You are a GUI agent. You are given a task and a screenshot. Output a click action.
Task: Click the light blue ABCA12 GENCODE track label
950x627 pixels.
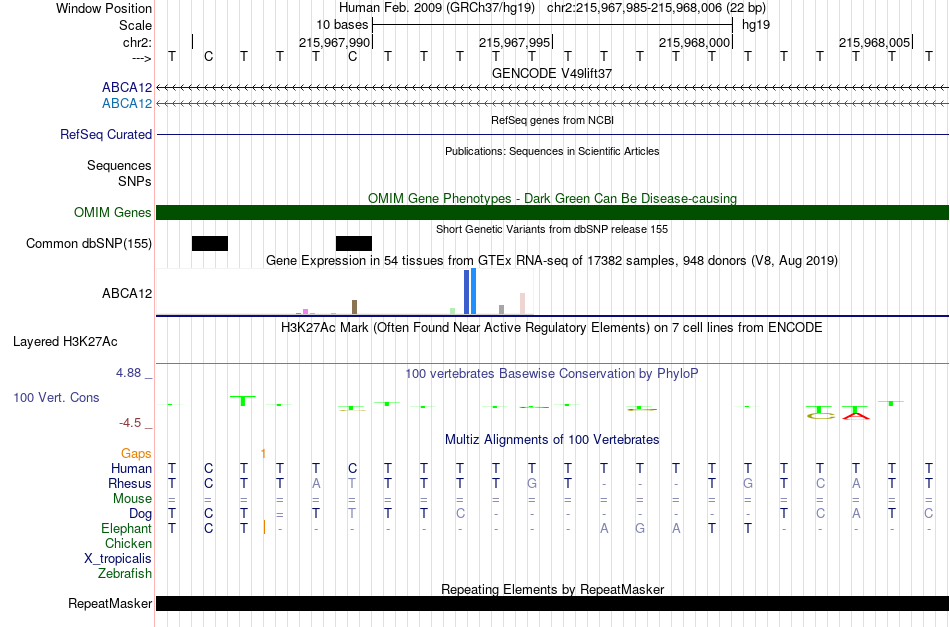pyautogui.click(x=127, y=104)
